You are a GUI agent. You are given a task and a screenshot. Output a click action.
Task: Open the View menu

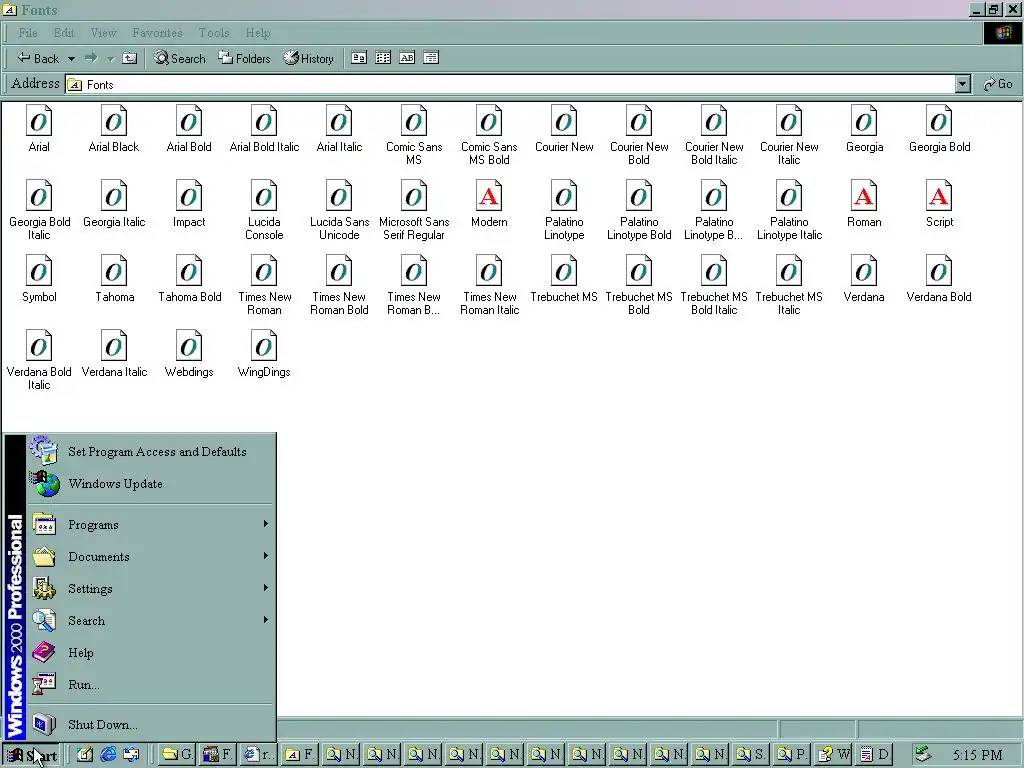[103, 33]
